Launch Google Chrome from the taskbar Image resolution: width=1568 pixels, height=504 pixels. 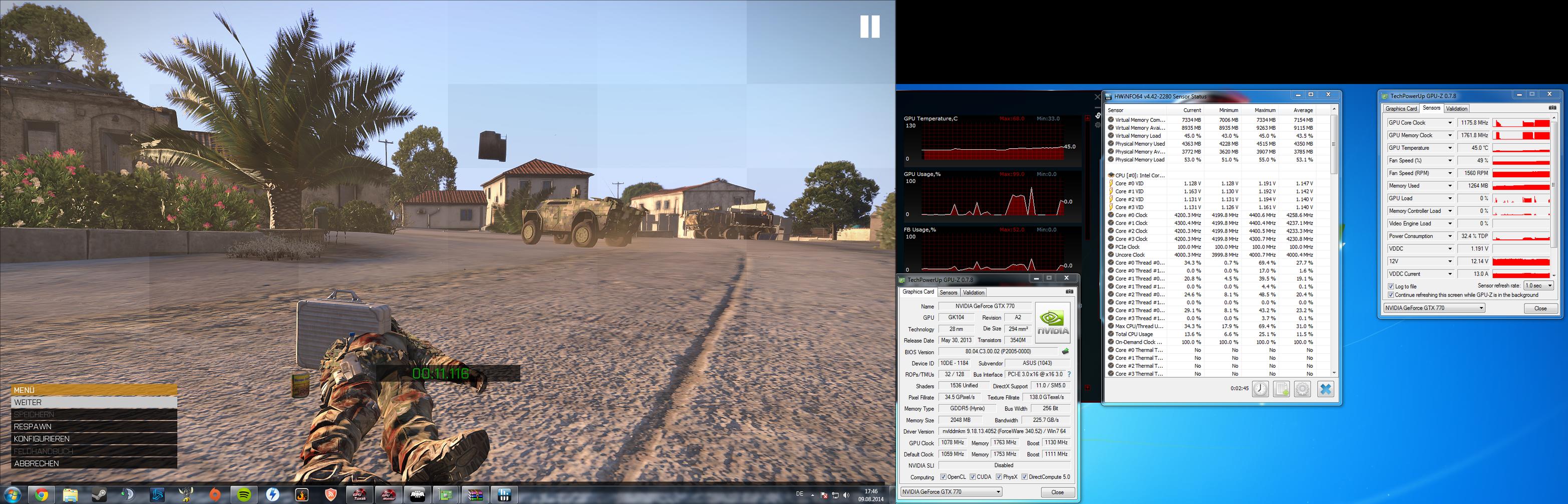[x=42, y=495]
